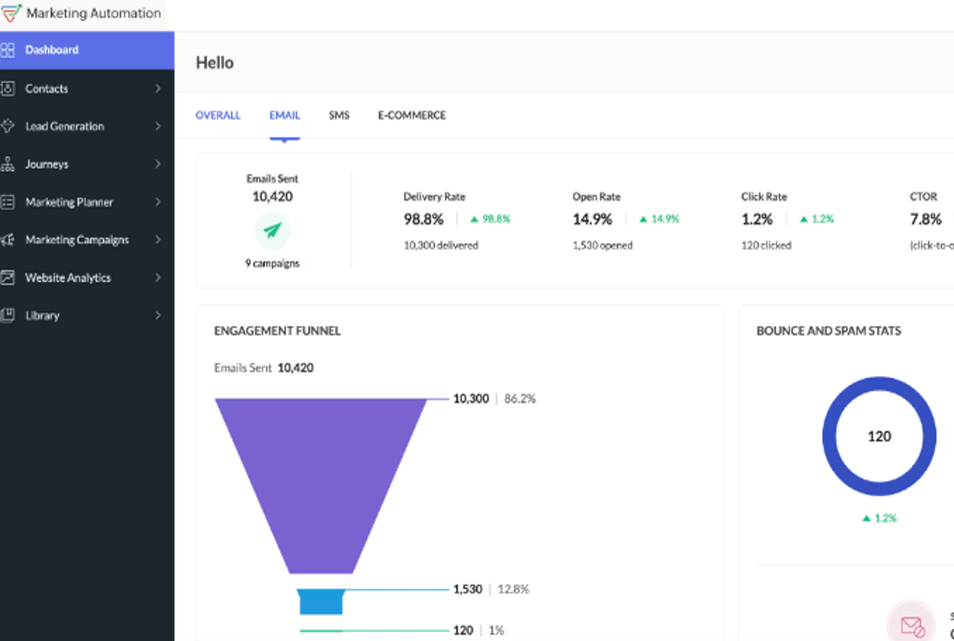Click the green arrow beside Open Rate 14.9%
Viewport: 954px width, 641px height.
click(x=643, y=219)
